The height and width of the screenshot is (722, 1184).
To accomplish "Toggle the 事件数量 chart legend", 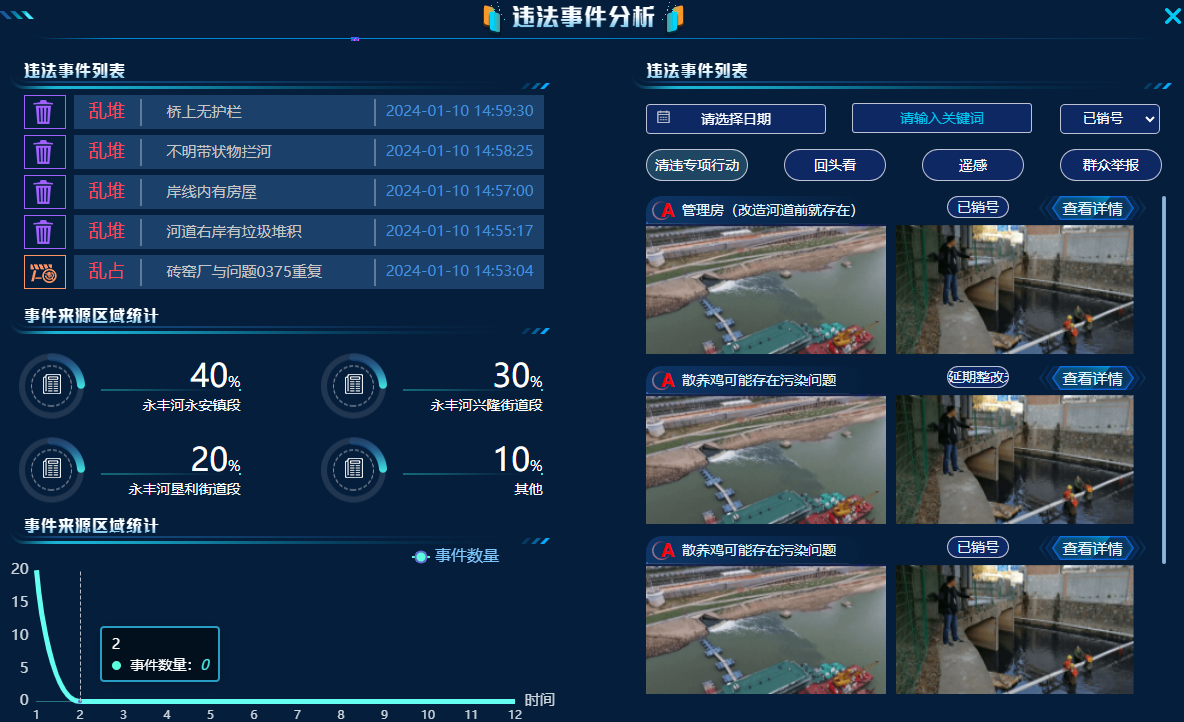I will click(x=457, y=556).
